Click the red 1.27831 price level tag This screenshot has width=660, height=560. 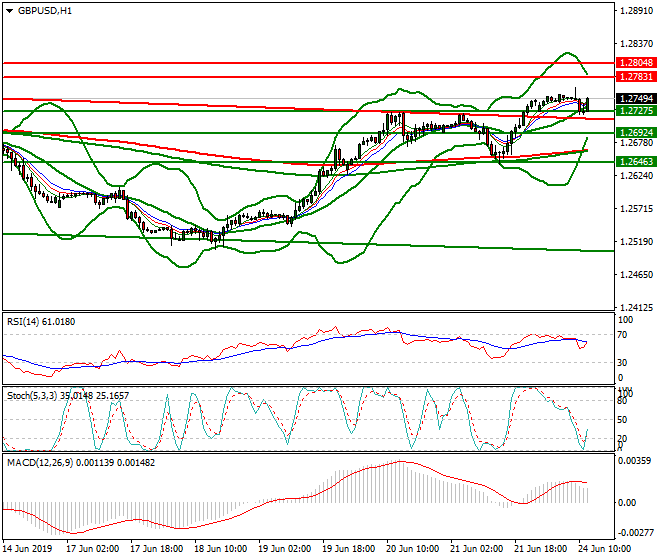click(x=635, y=77)
